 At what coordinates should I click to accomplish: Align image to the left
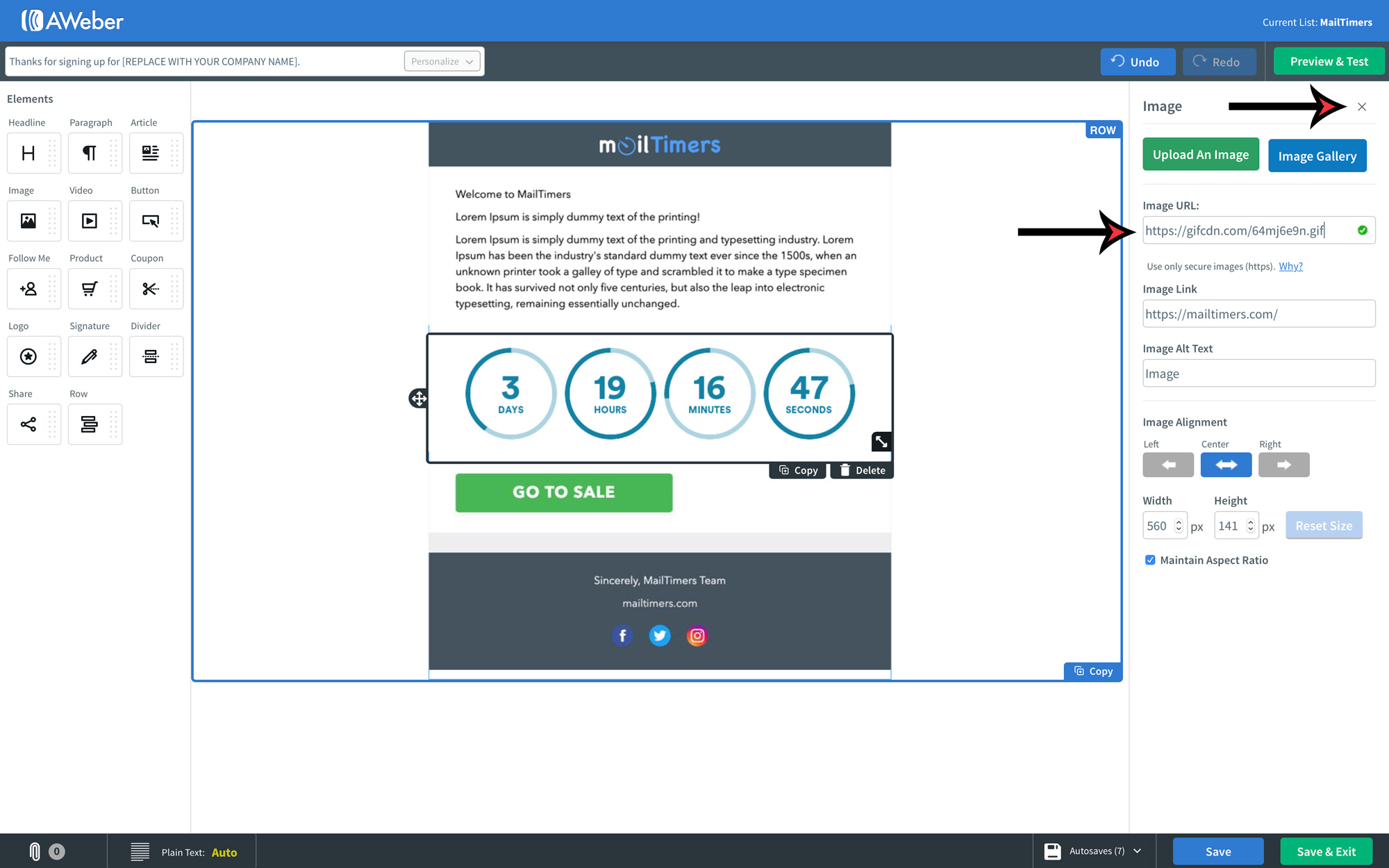pyautogui.click(x=1168, y=465)
